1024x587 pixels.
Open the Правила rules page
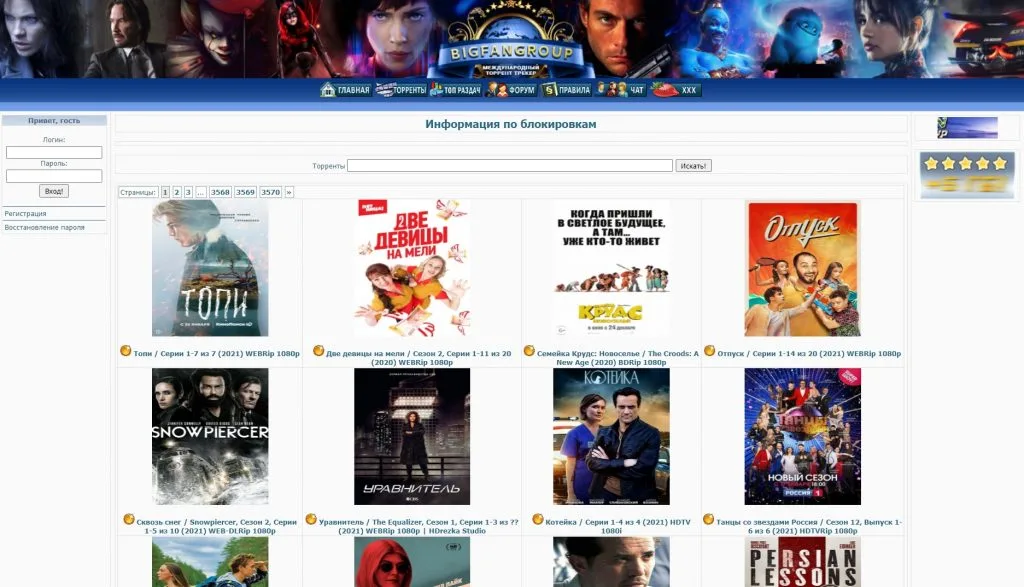[x=567, y=90]
